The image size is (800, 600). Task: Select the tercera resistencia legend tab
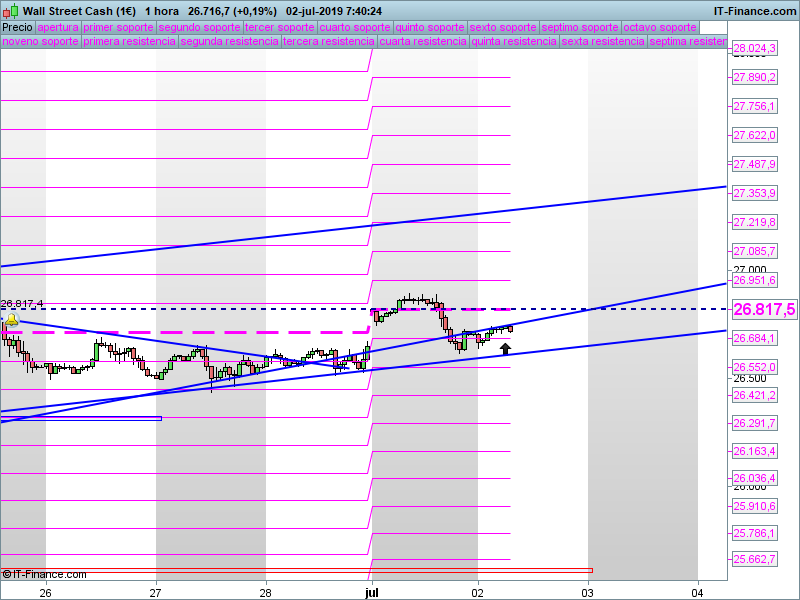click(x=329, y=41)
